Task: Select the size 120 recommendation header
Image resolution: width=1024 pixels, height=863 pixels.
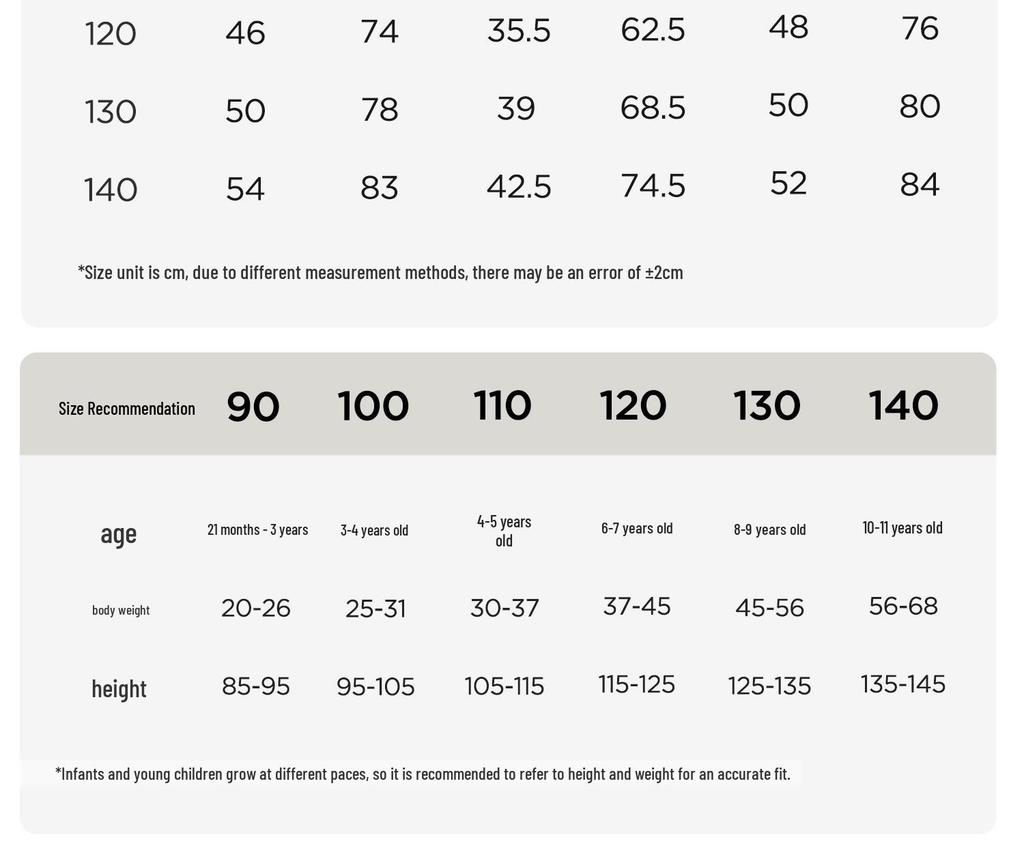Action: (633, 405)
